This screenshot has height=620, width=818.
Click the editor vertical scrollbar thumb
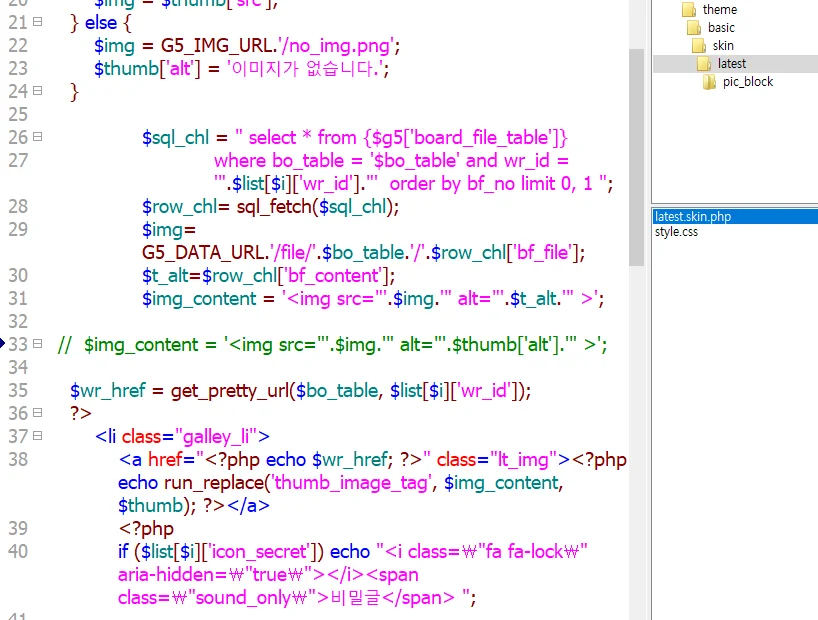[636, 157]
